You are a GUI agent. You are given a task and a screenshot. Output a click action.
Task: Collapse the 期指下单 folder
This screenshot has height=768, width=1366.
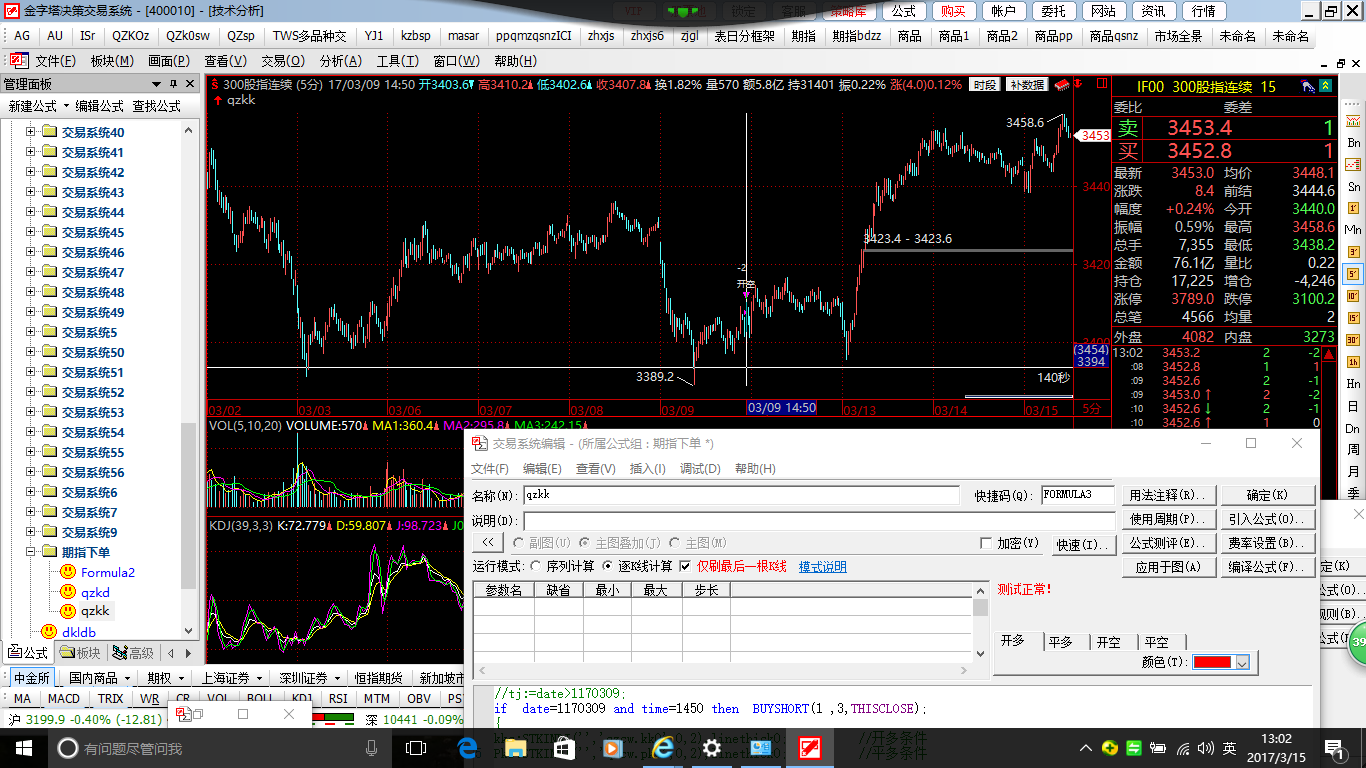tap(30, 552)
